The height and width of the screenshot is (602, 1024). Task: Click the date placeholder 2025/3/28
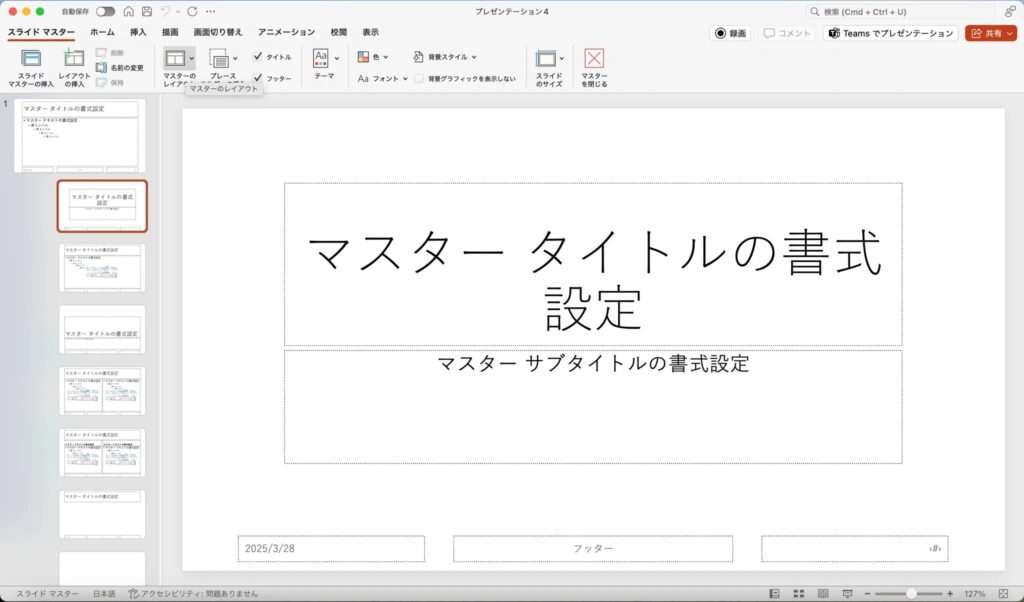click(x=331, y=548)
